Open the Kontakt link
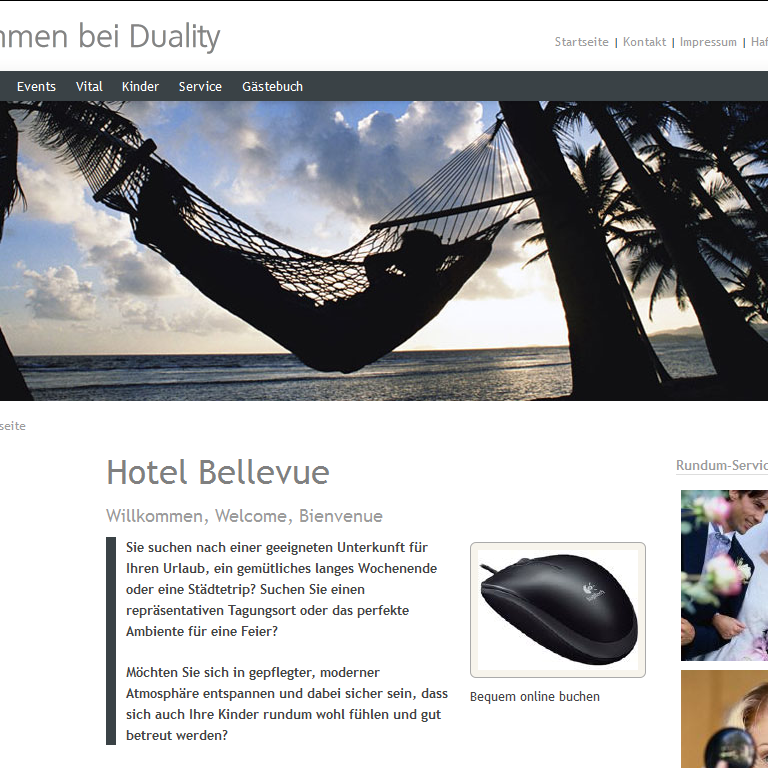This screenshot has height=768, width=768. [644, 42]
